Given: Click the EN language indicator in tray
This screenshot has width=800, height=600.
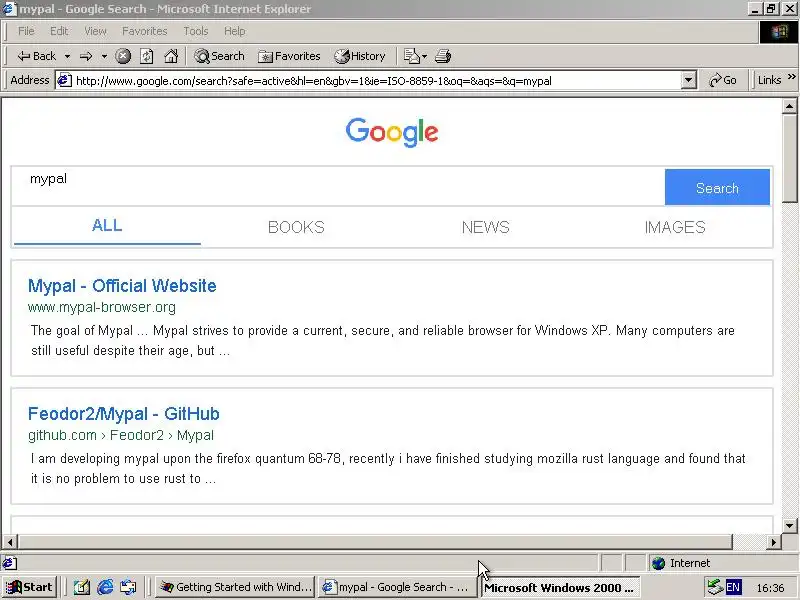Looking at the screenshot, I should (x=733, y=587).
